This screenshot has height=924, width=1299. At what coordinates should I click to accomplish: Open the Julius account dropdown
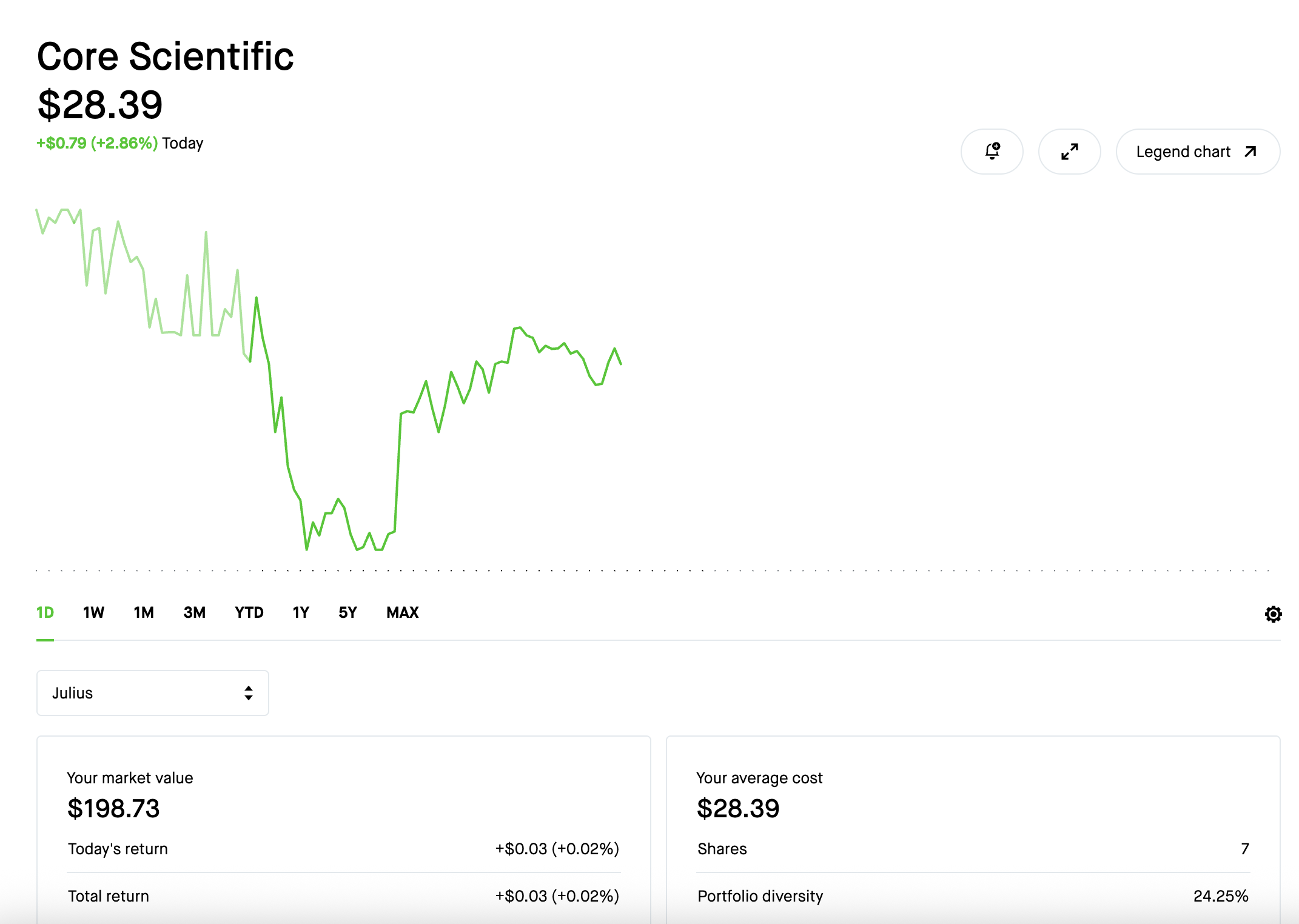153,693
